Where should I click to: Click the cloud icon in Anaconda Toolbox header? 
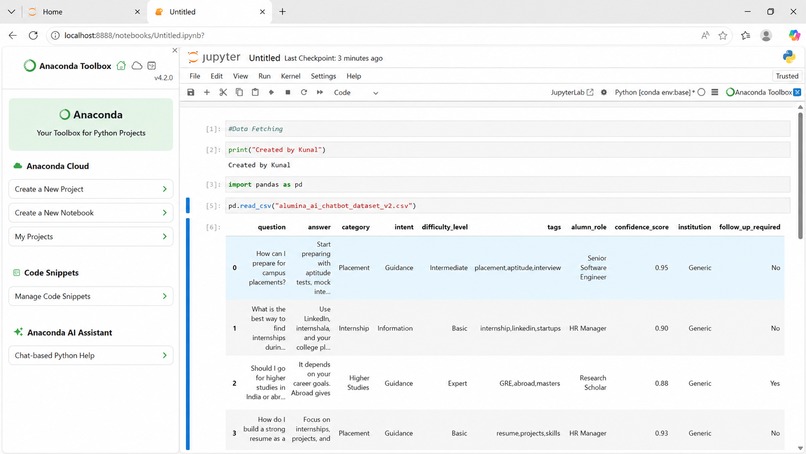137,66
